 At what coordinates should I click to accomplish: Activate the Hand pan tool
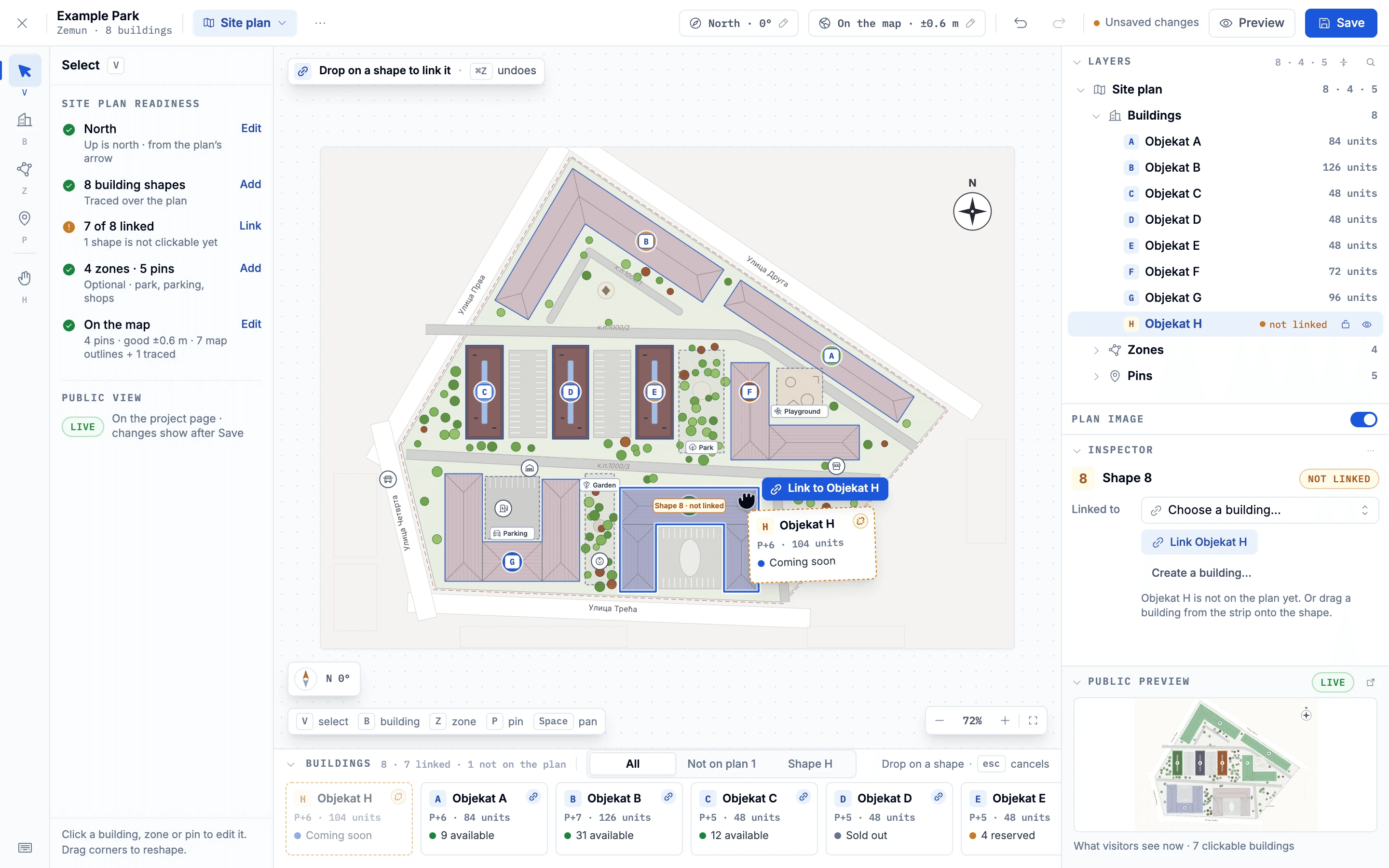pyautogui.click(x=25, y=278)
